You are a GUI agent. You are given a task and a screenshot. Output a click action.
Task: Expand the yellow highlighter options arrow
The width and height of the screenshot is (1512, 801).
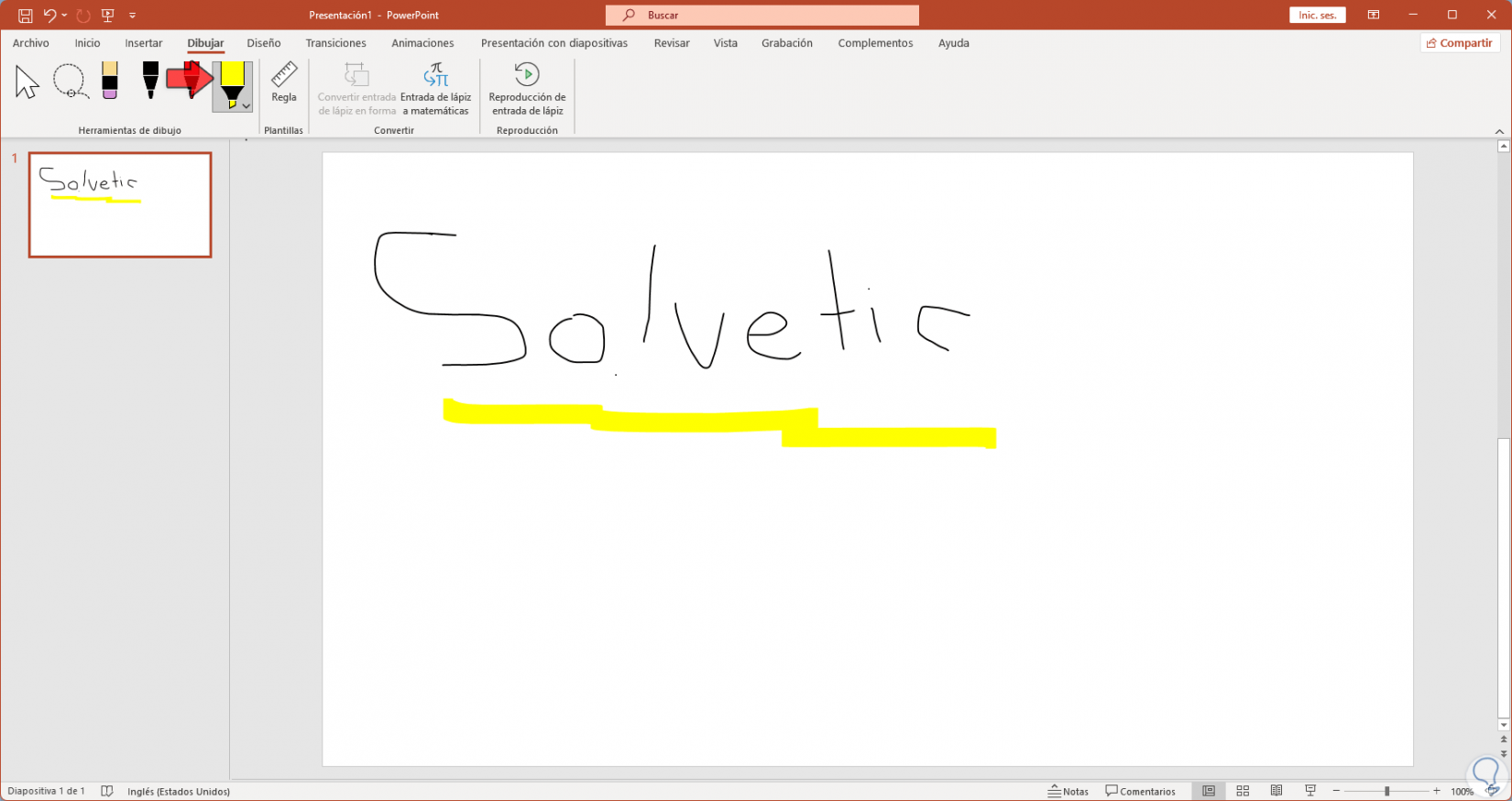247,106
